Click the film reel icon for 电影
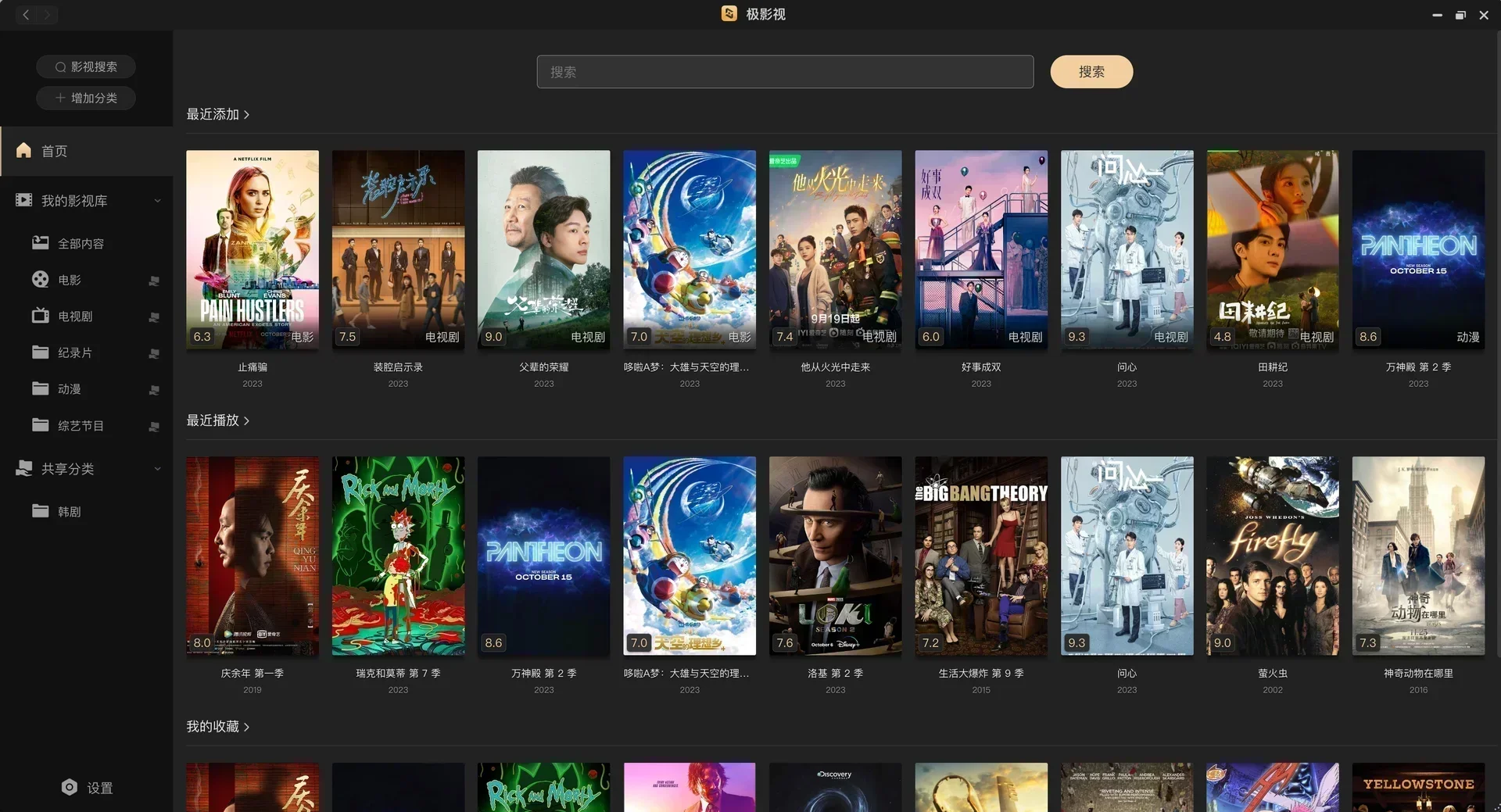 pos(41,279)
